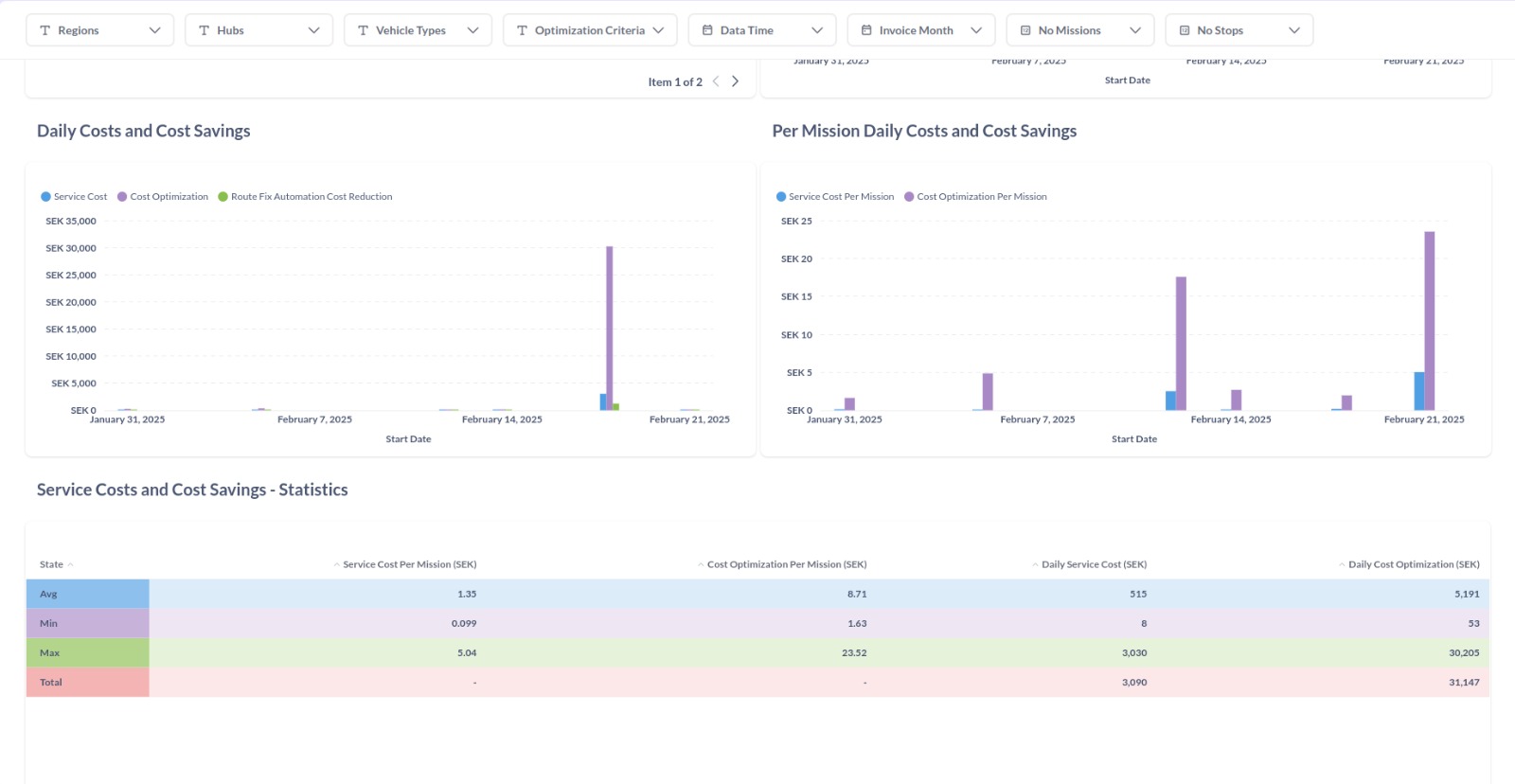This screenshot has height=784, width=1515.
Task: Open the Invoice Month dropdown arrow
Action: tap(976, 30)
